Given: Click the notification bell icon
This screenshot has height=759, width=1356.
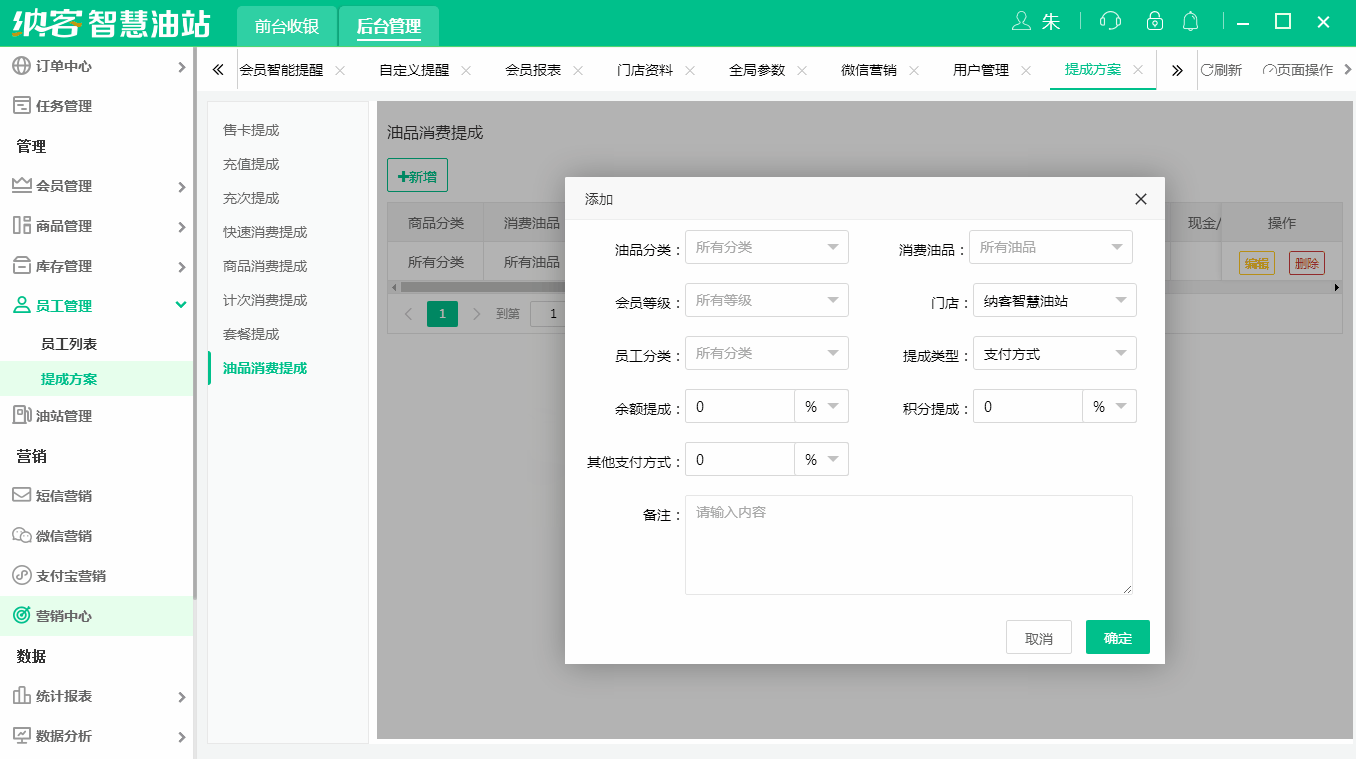Looking at the screenshot, I should 1191,20.
